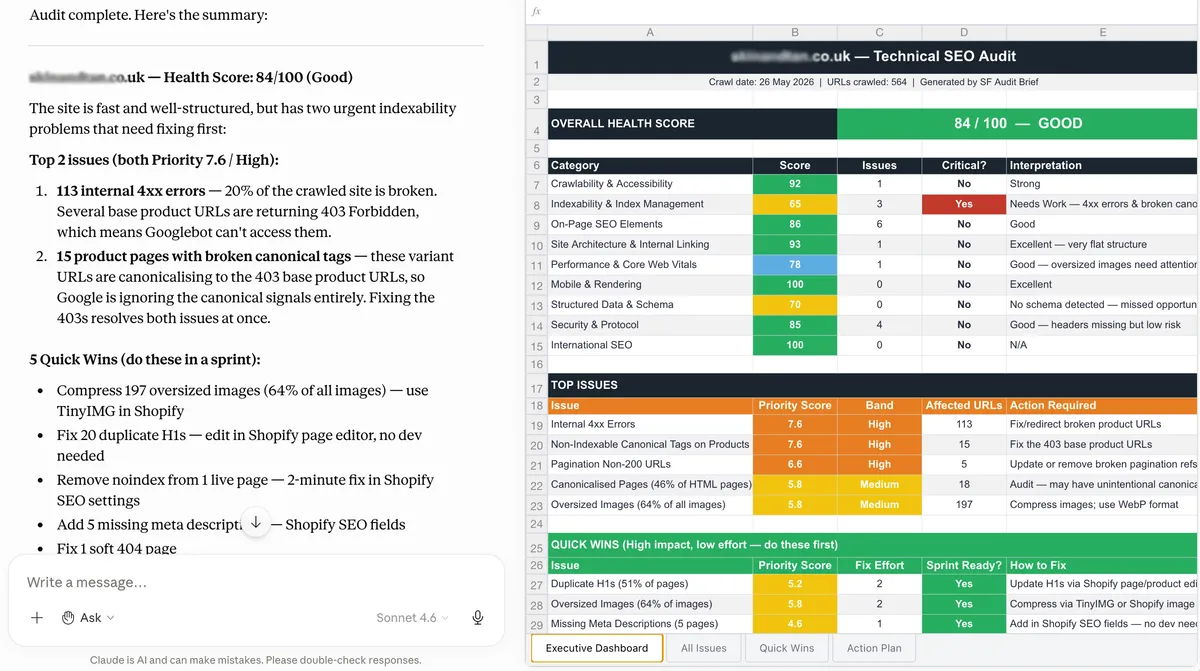Click the green 84 / 100 — GOOD cell
1200x671 pixels.
pyautogui.click(x=1018, y=123)
